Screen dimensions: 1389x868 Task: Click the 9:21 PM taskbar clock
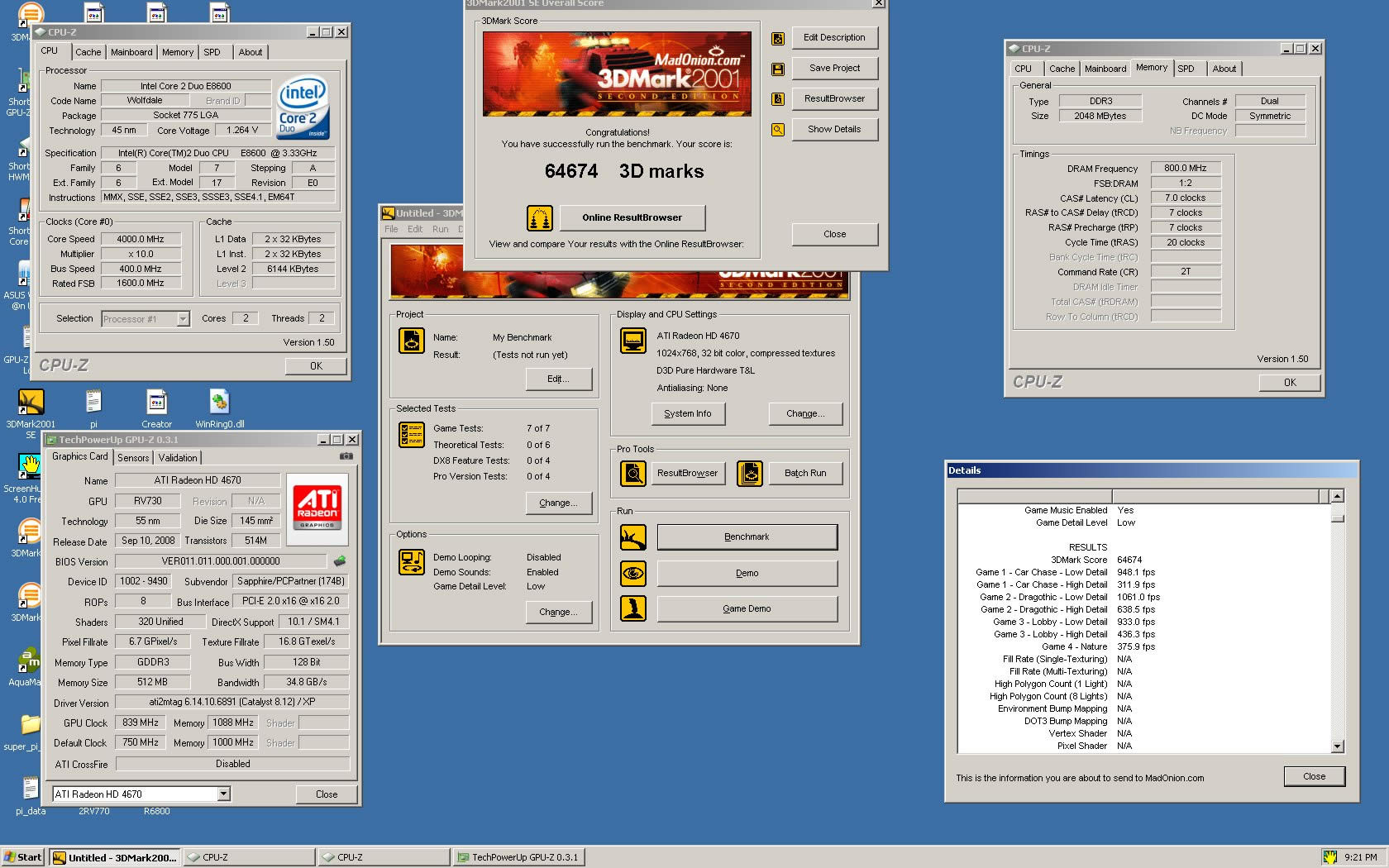tap(1360, 857)
